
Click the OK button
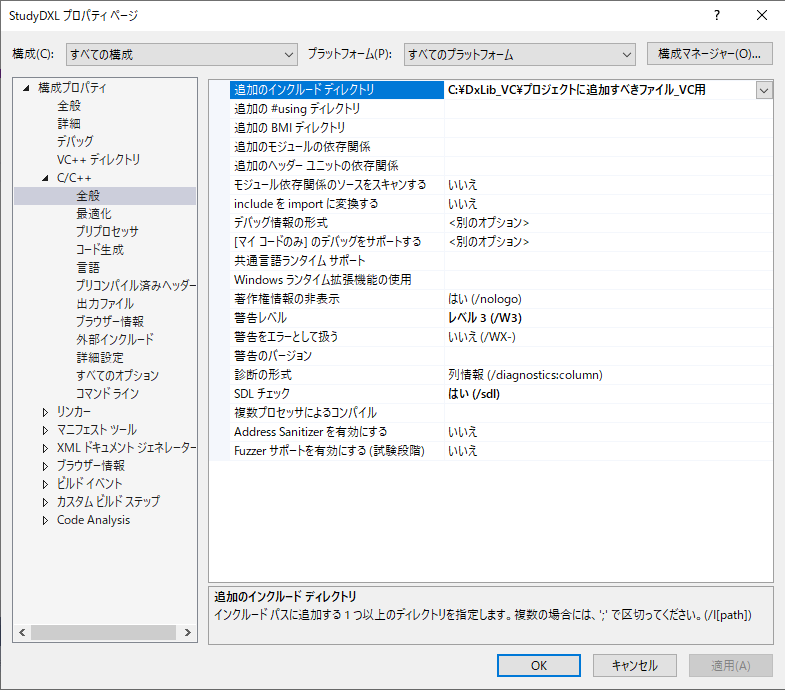(x=538, y=665)
